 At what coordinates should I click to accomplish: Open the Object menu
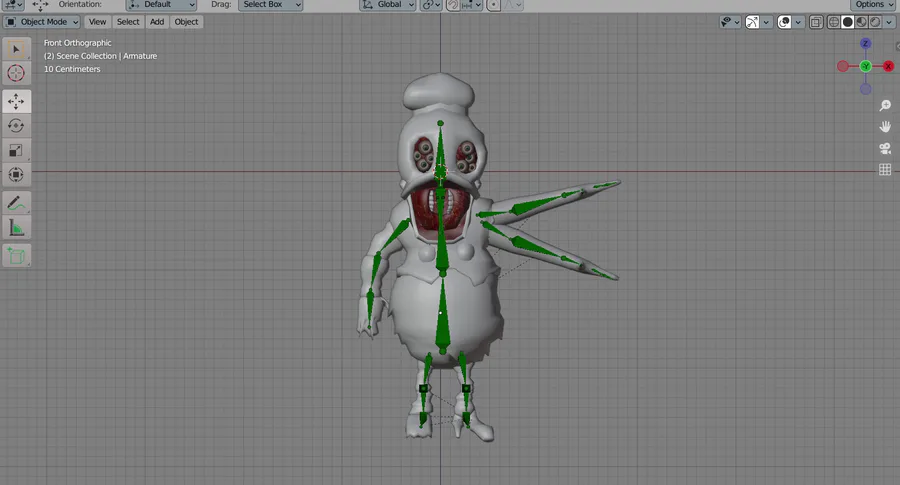pyautogui.click(x=186, y=22)
